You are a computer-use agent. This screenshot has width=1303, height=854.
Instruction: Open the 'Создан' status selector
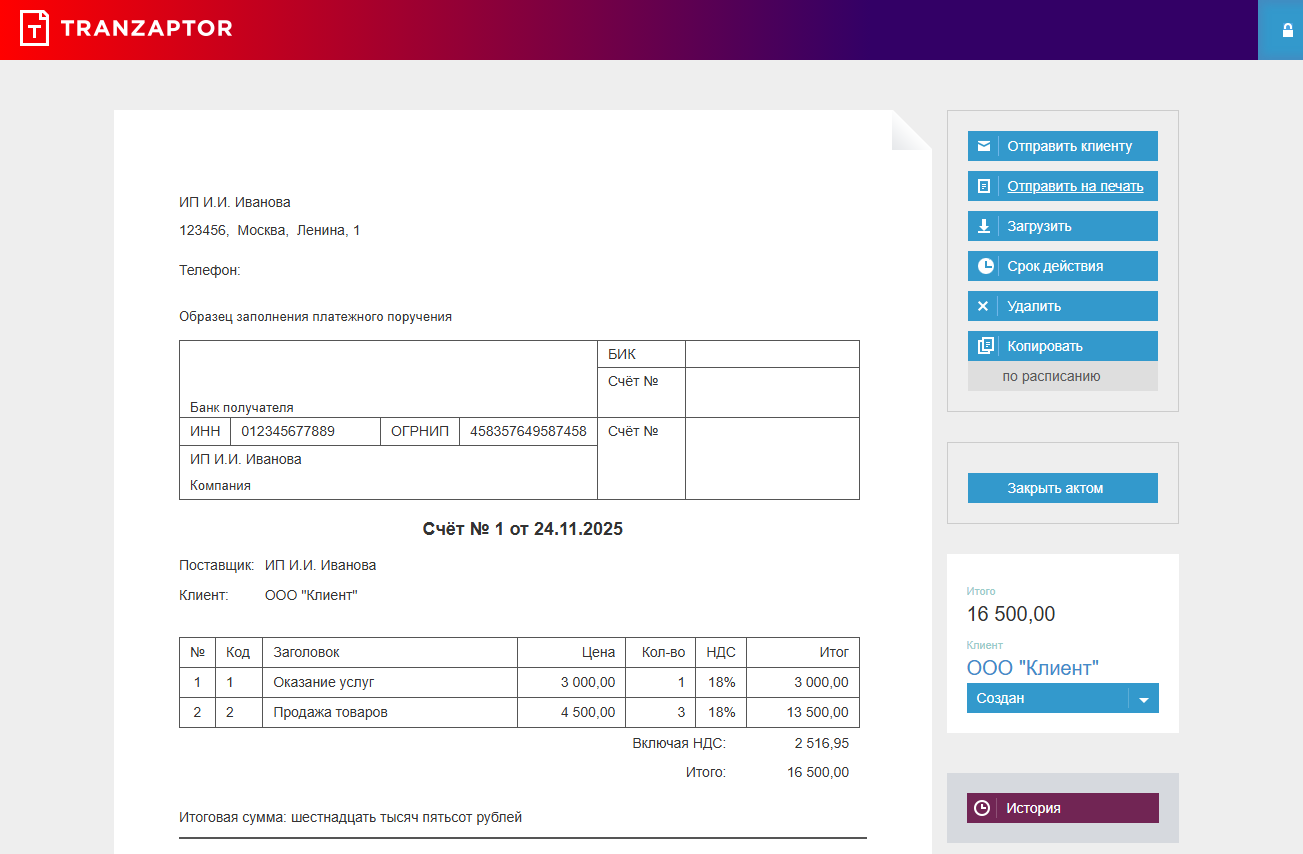click(x=1046, y=698)
